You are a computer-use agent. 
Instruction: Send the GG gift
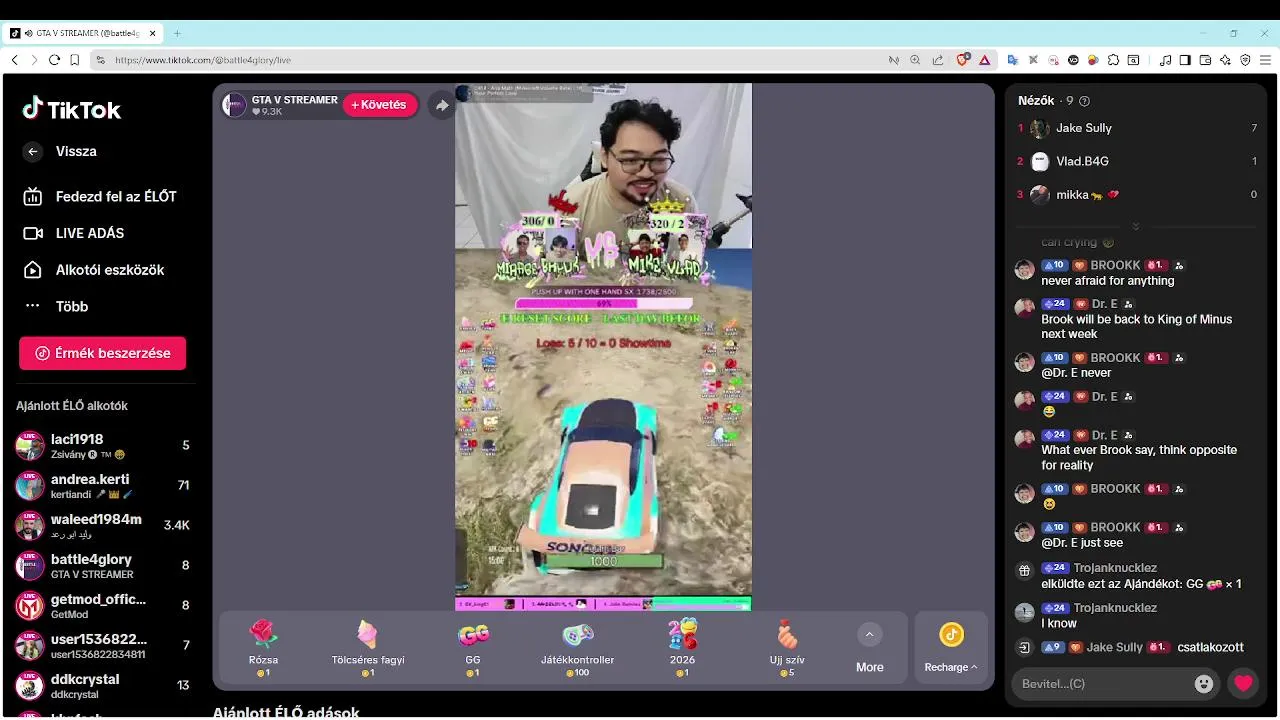(473, 647)
